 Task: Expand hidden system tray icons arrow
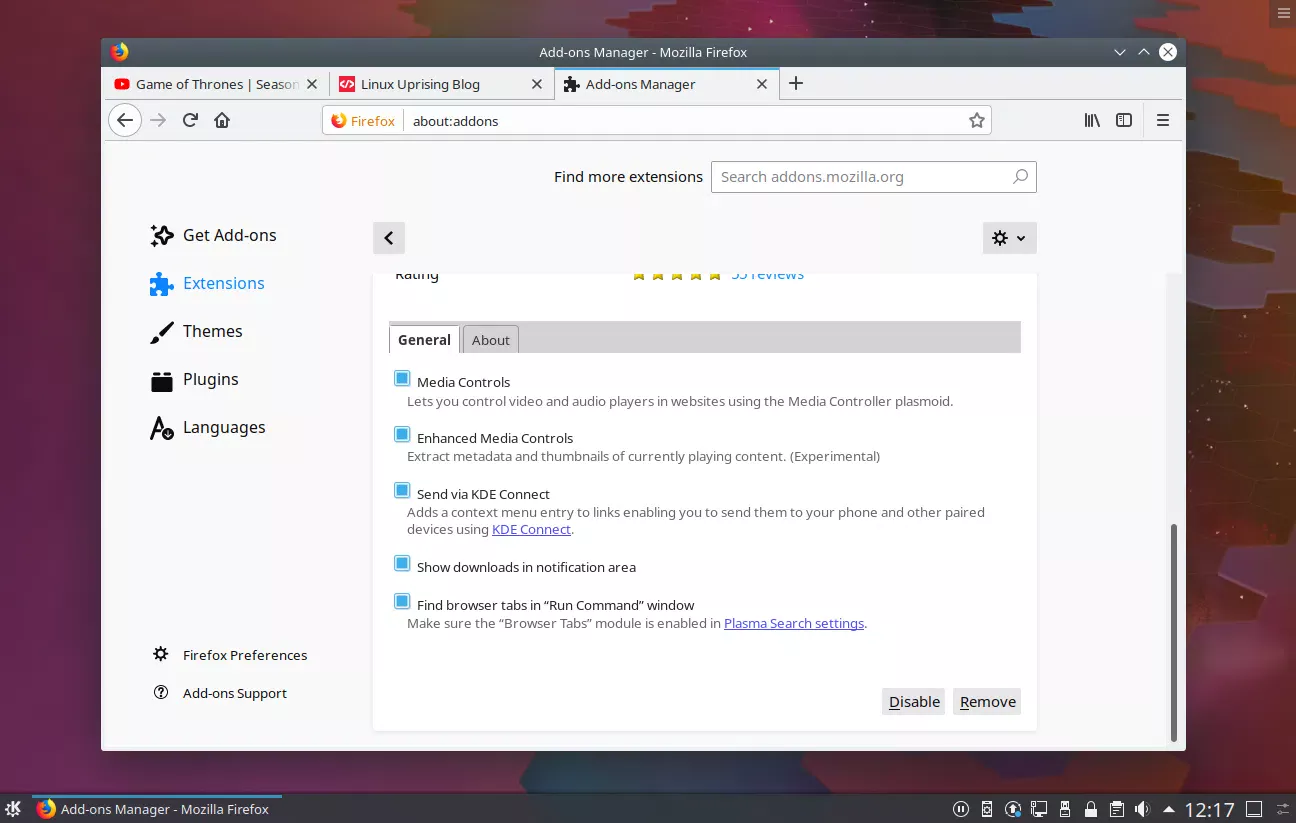(x=1169, y=809)
